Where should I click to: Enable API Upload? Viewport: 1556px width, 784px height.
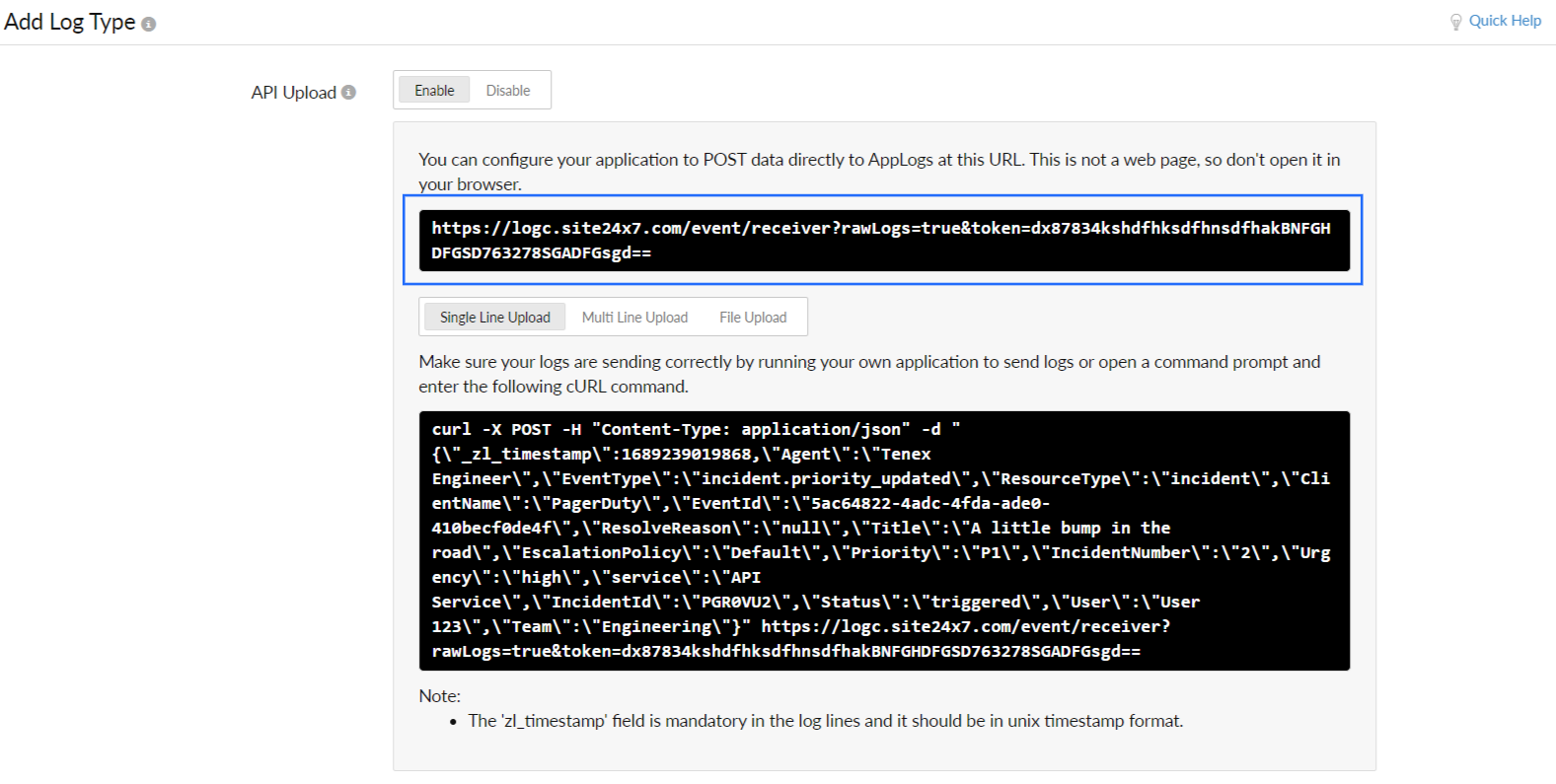(434, 91)
